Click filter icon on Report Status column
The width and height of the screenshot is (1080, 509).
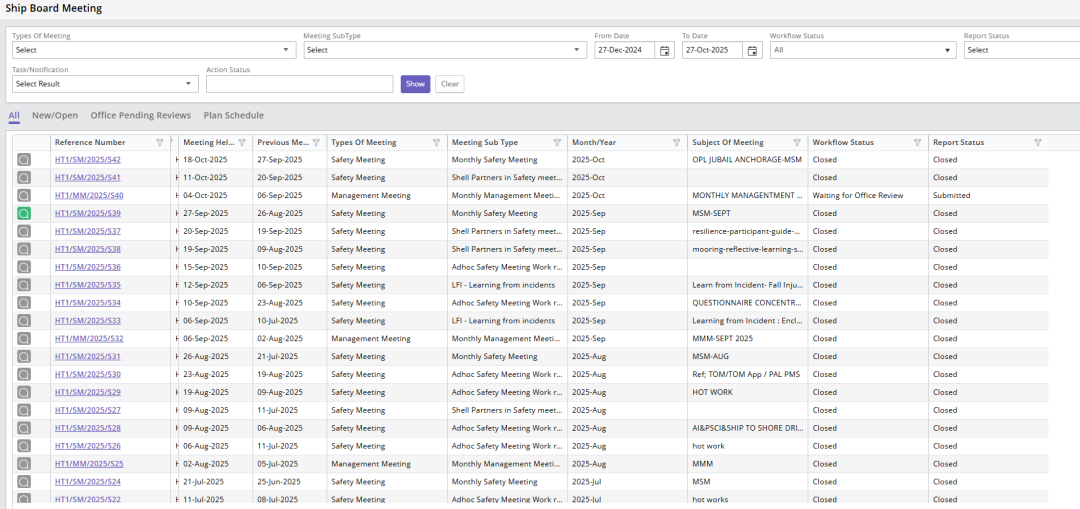[x=1037, y=143]
